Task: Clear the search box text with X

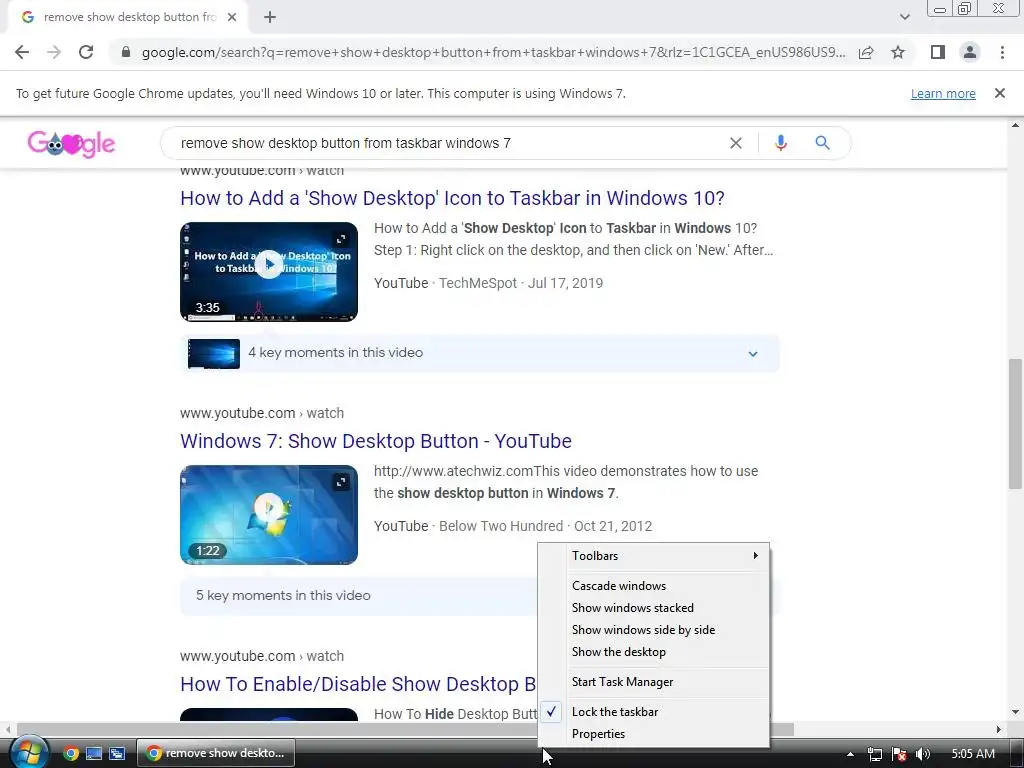Action: 735,143
